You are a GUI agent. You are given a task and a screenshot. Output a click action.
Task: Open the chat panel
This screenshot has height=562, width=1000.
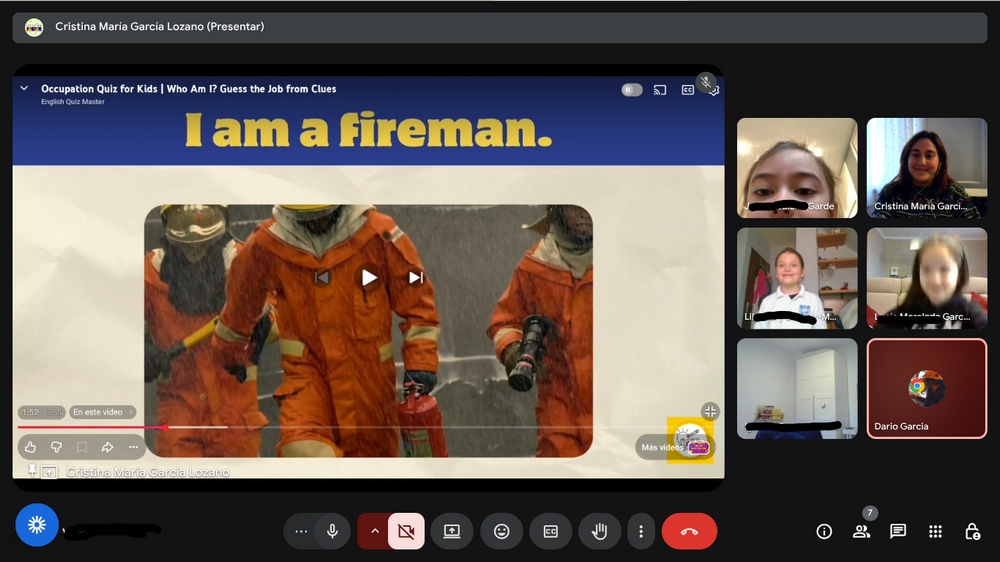[x=898, y=532]
